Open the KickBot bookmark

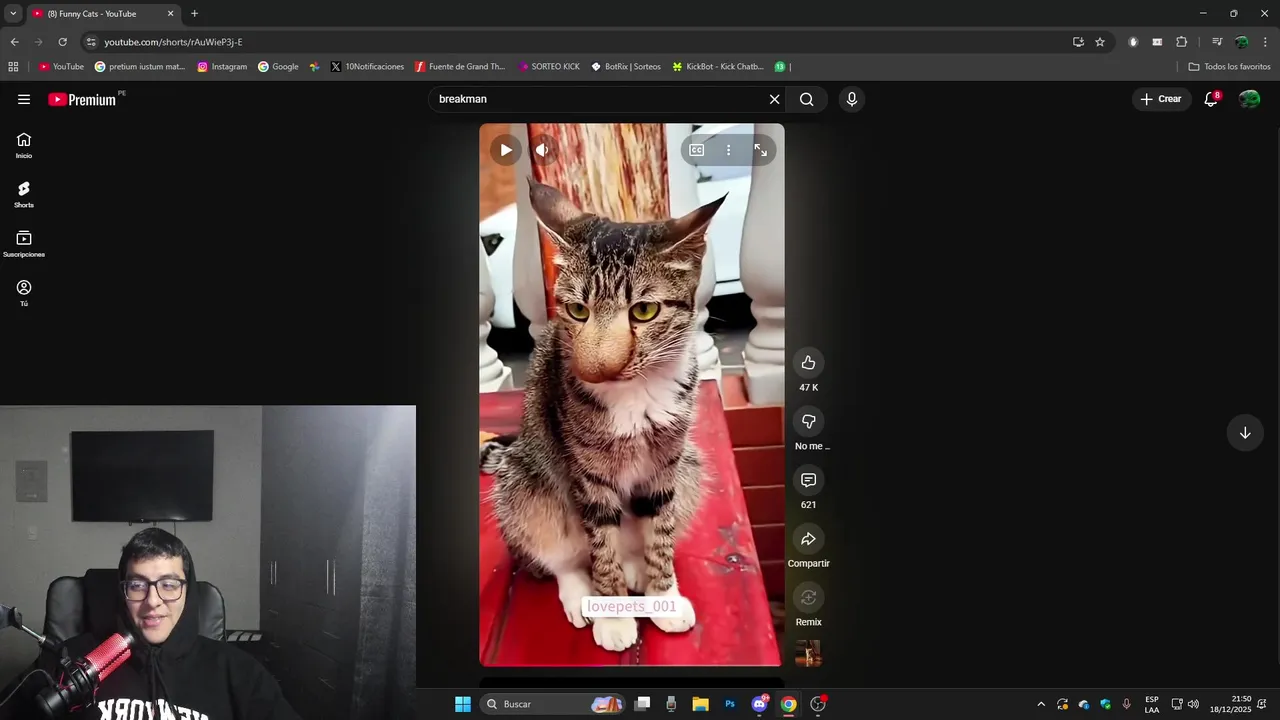tap(717, 67)
